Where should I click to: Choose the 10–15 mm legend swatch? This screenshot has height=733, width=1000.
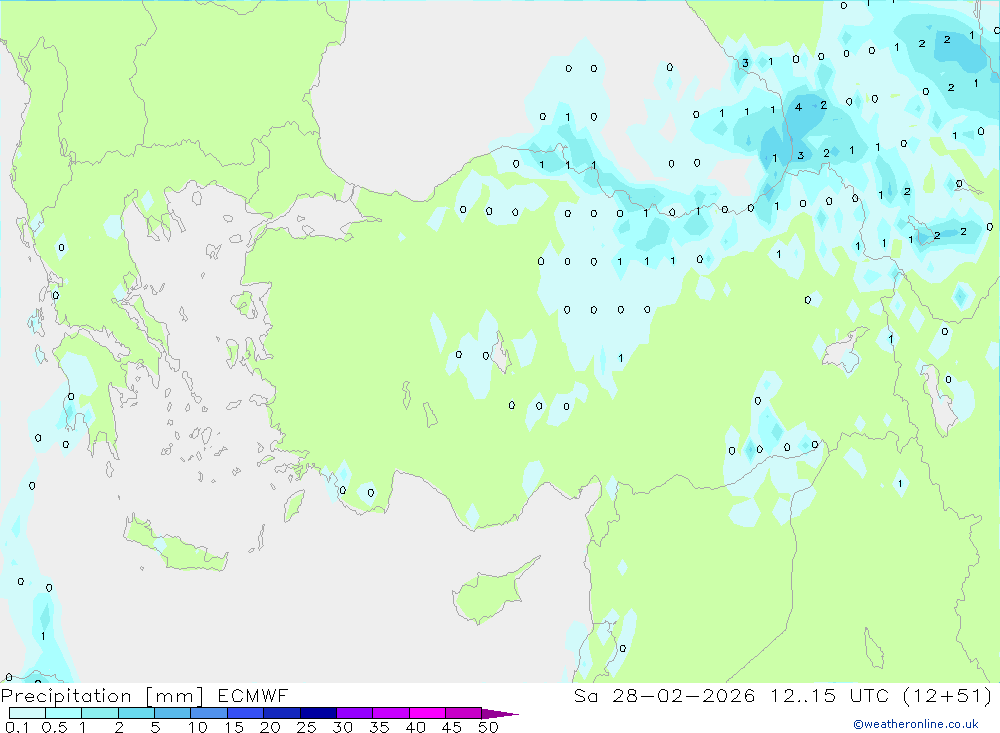[209, 713]
